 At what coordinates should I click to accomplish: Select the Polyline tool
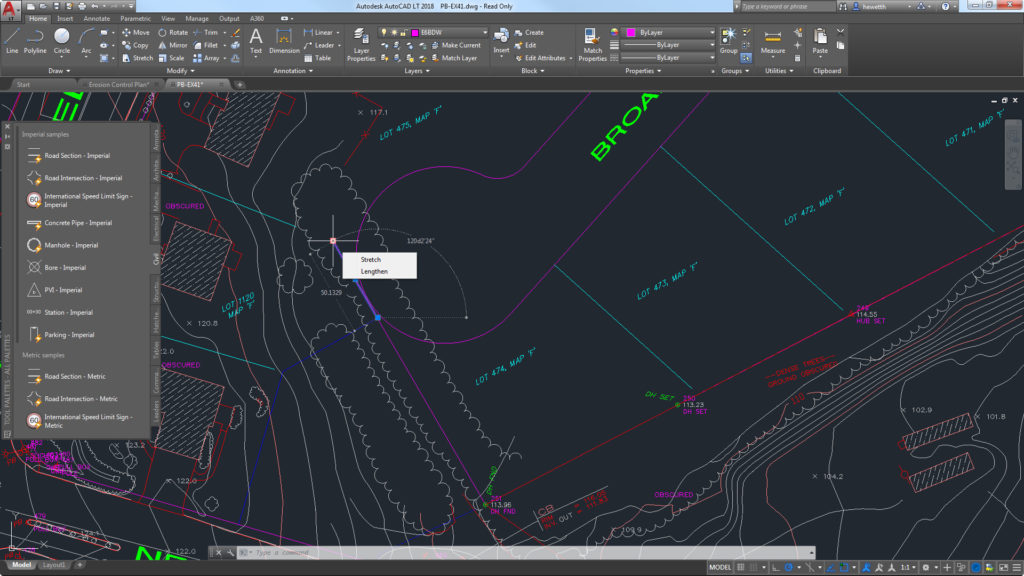tap(35, 40)
